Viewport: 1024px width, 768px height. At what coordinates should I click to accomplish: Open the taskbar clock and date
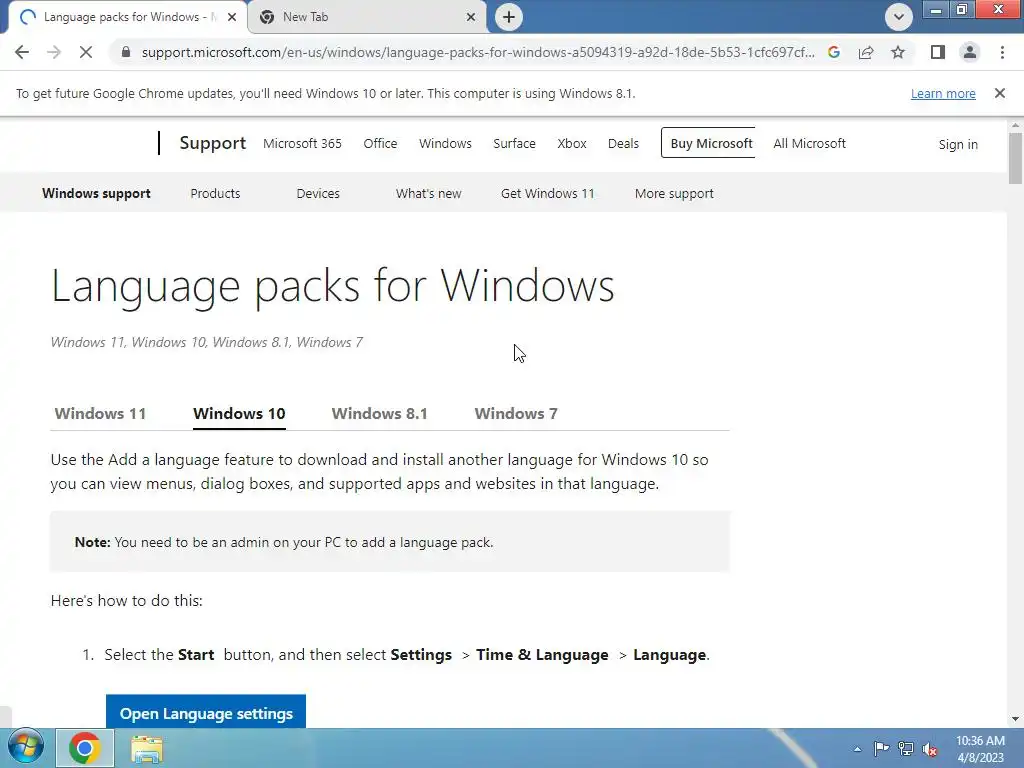980,749
